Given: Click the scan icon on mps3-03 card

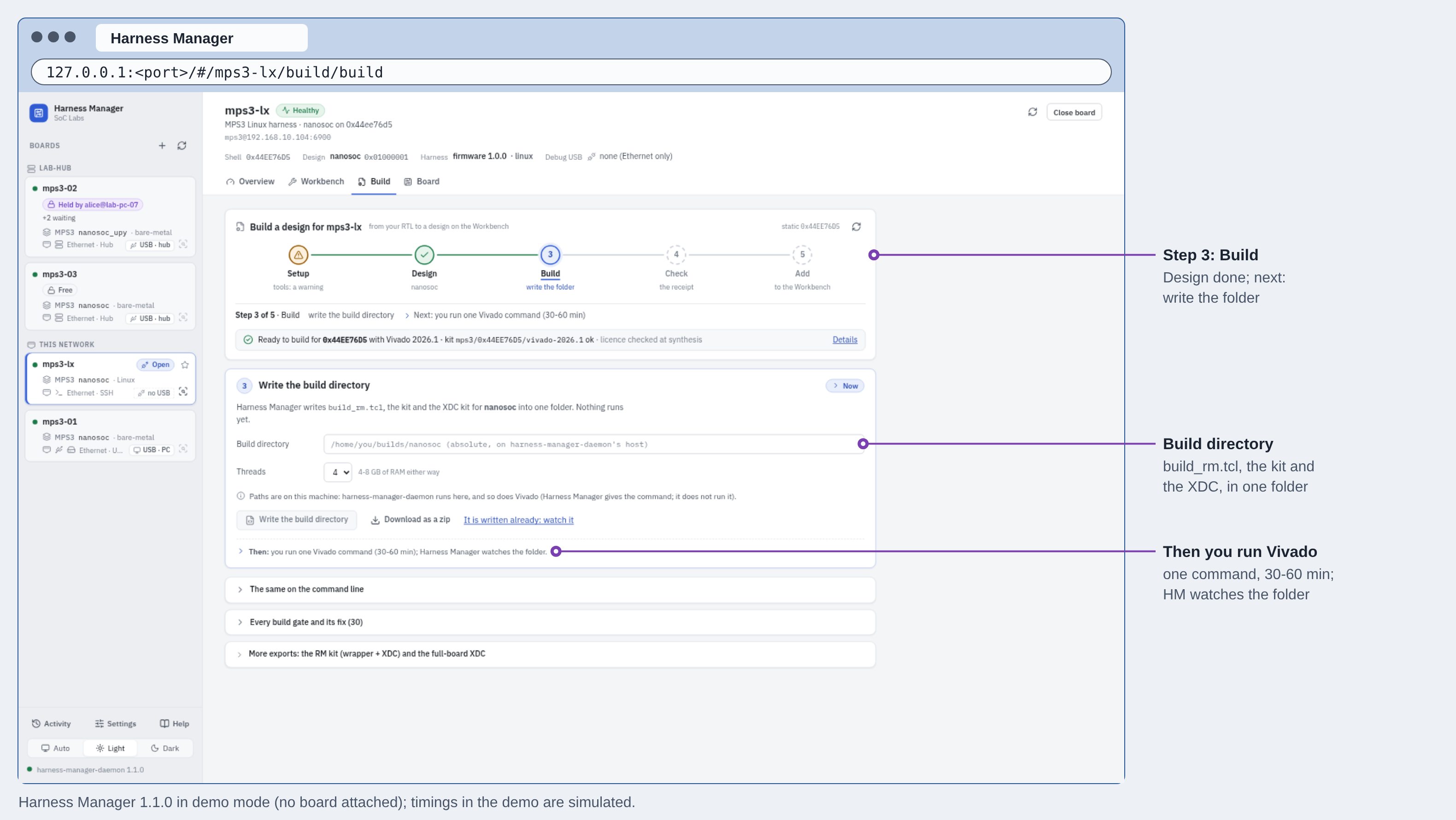Looking at the screenshot, I should coord(183,317).
